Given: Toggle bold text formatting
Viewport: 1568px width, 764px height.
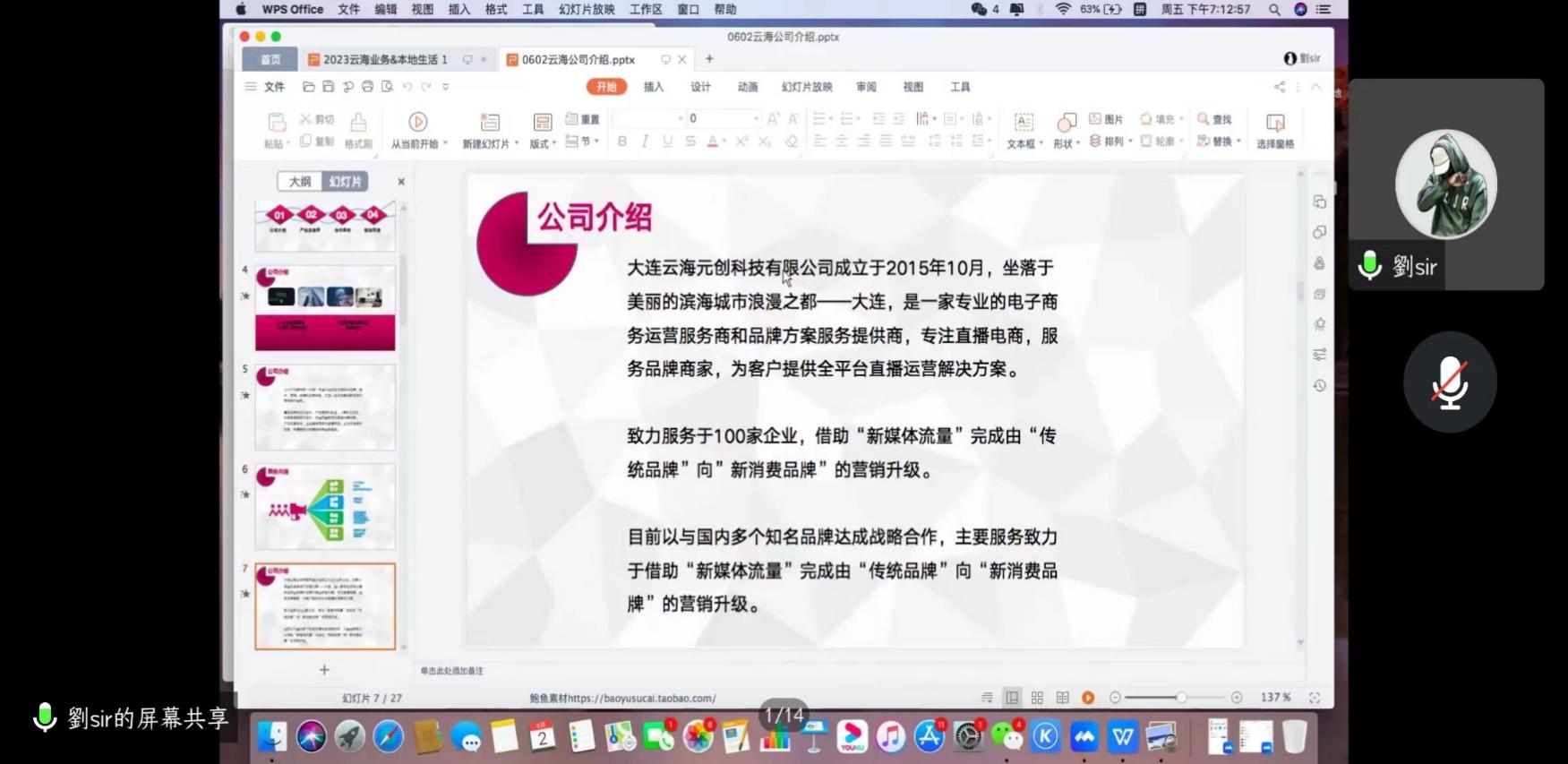Looking at the screenshot, I should tap(621, 142).
